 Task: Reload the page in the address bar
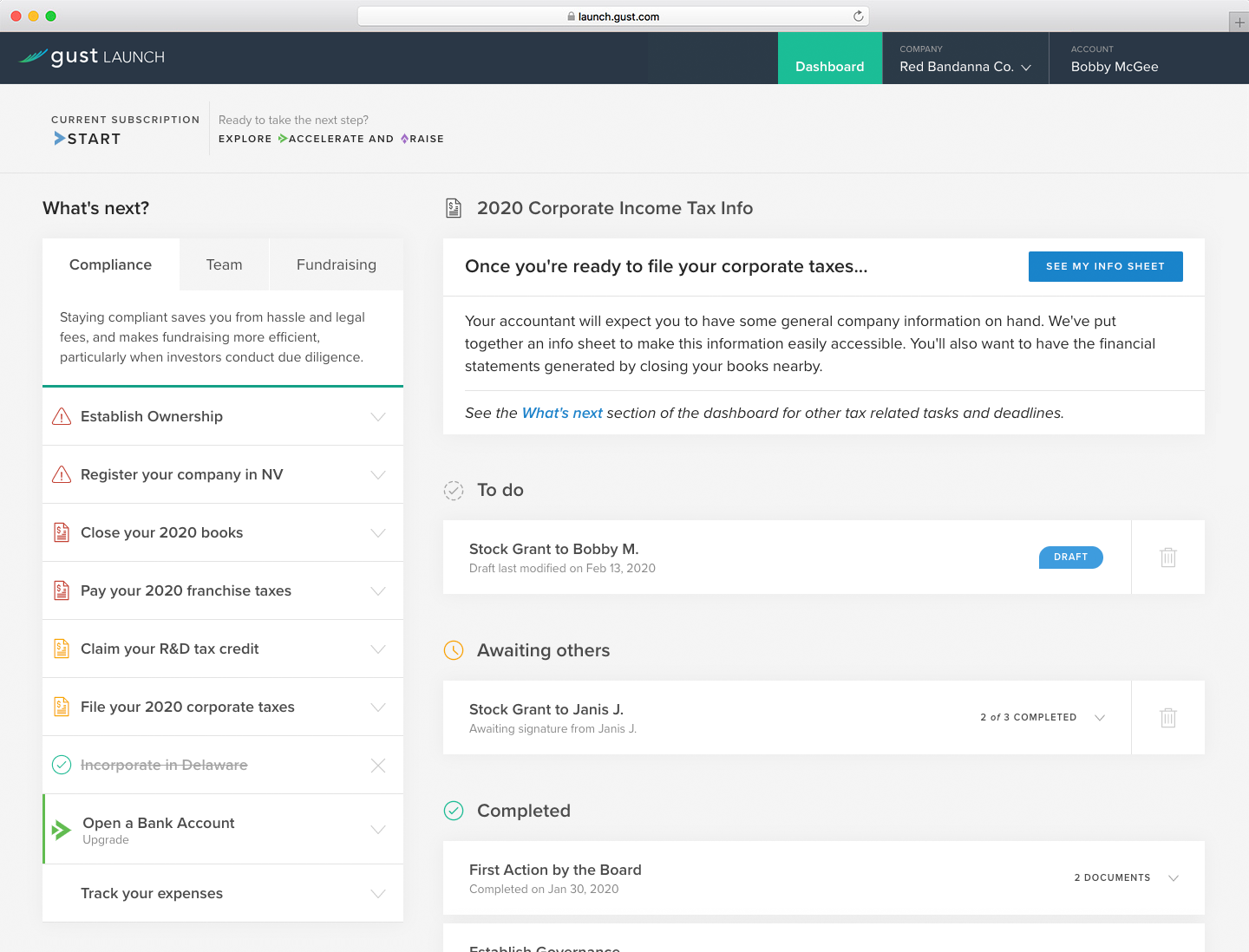pos(858,16)
